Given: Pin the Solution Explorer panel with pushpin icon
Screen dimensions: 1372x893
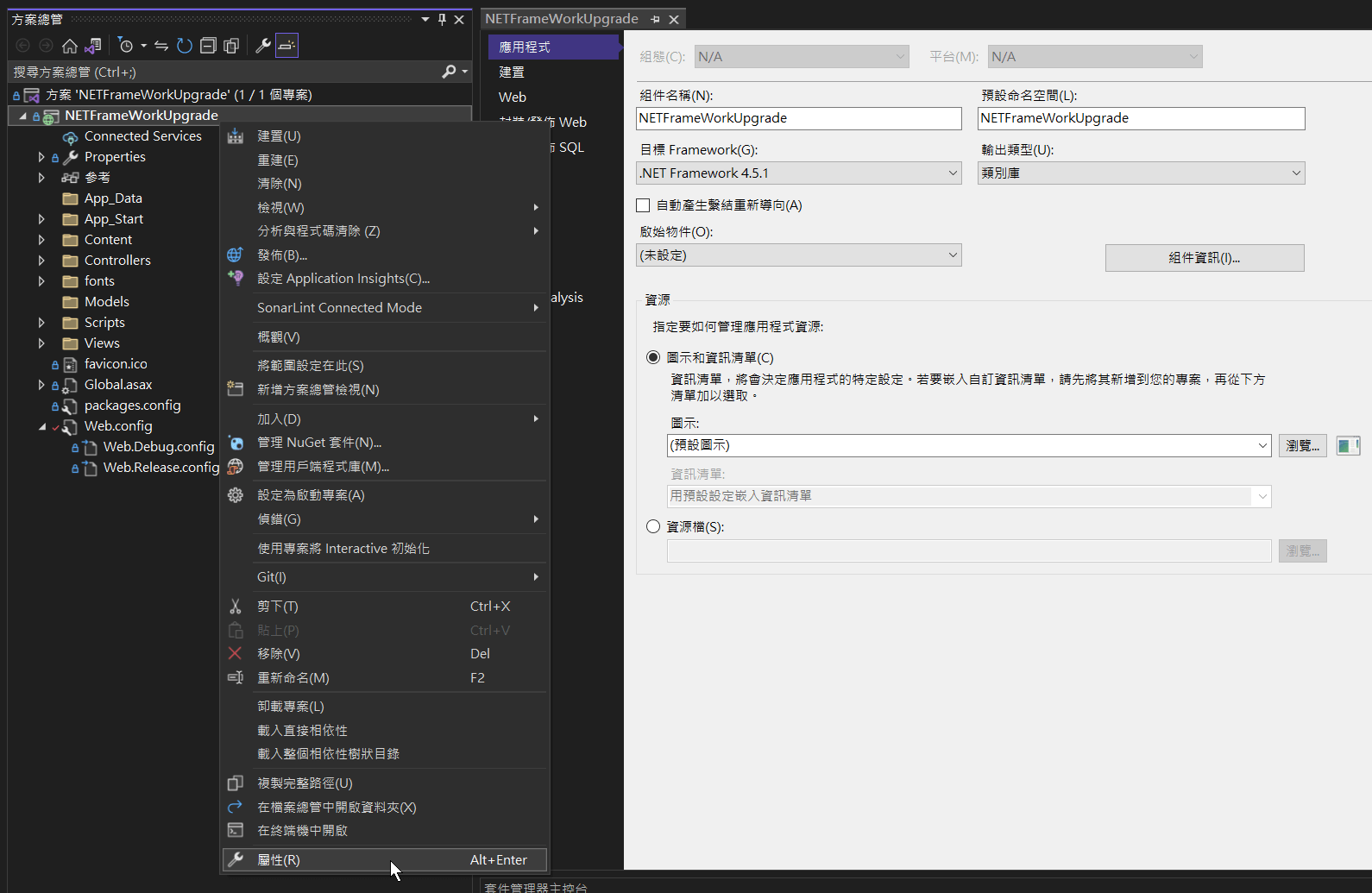Looking at the screenshot, I should point(442,19).
